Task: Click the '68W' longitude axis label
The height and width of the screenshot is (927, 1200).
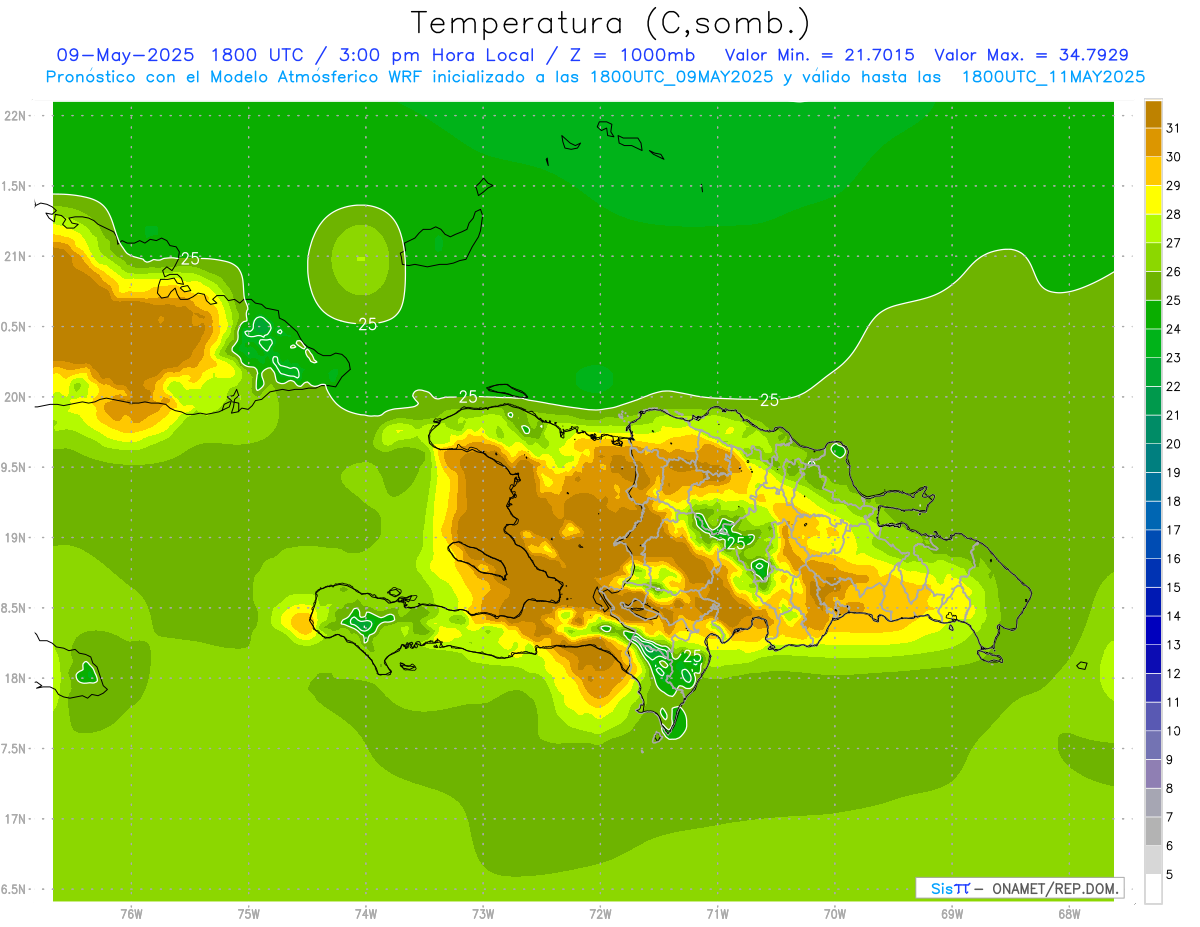Action: (1069, 914)
